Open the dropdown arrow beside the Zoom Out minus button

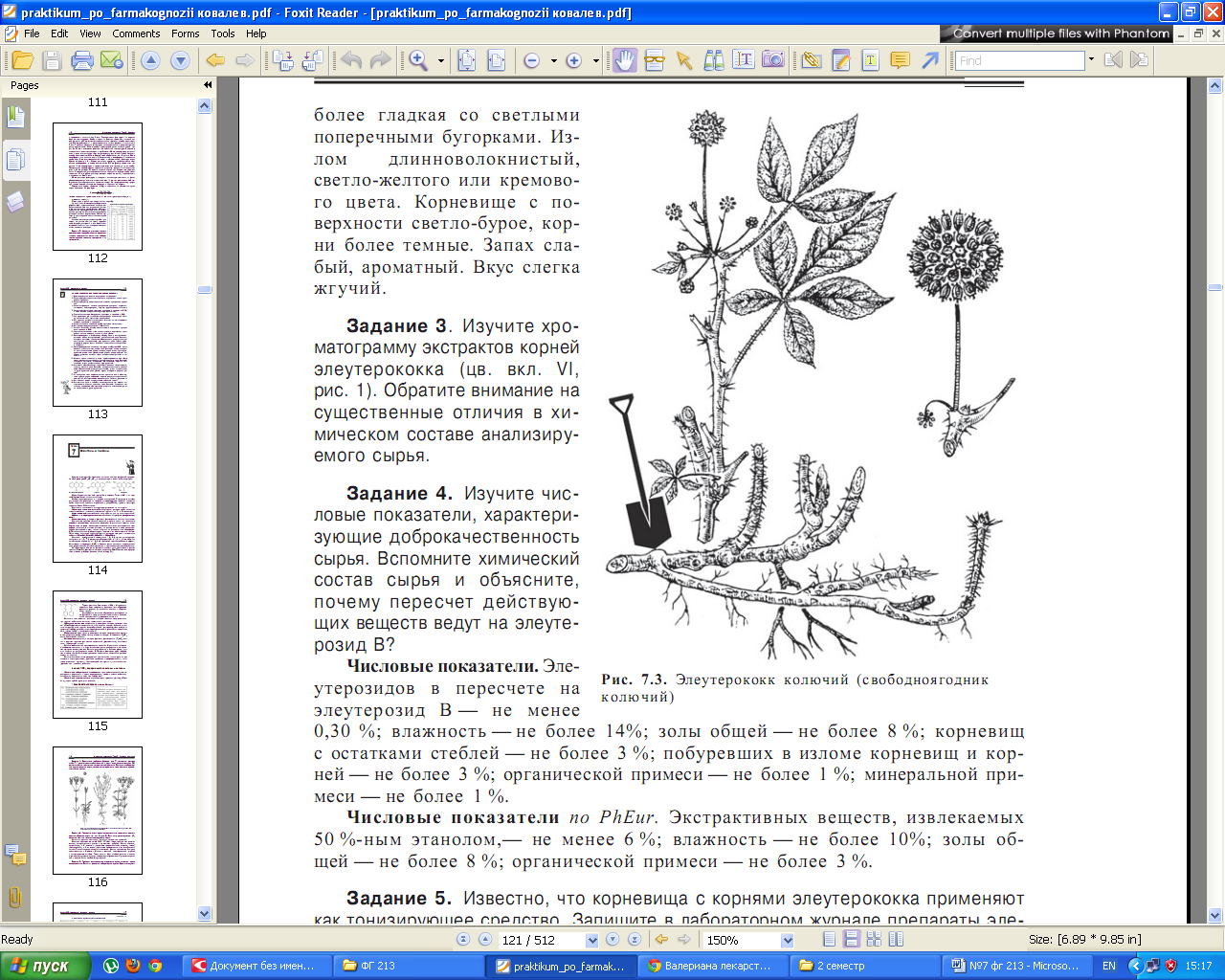[554, 60]
